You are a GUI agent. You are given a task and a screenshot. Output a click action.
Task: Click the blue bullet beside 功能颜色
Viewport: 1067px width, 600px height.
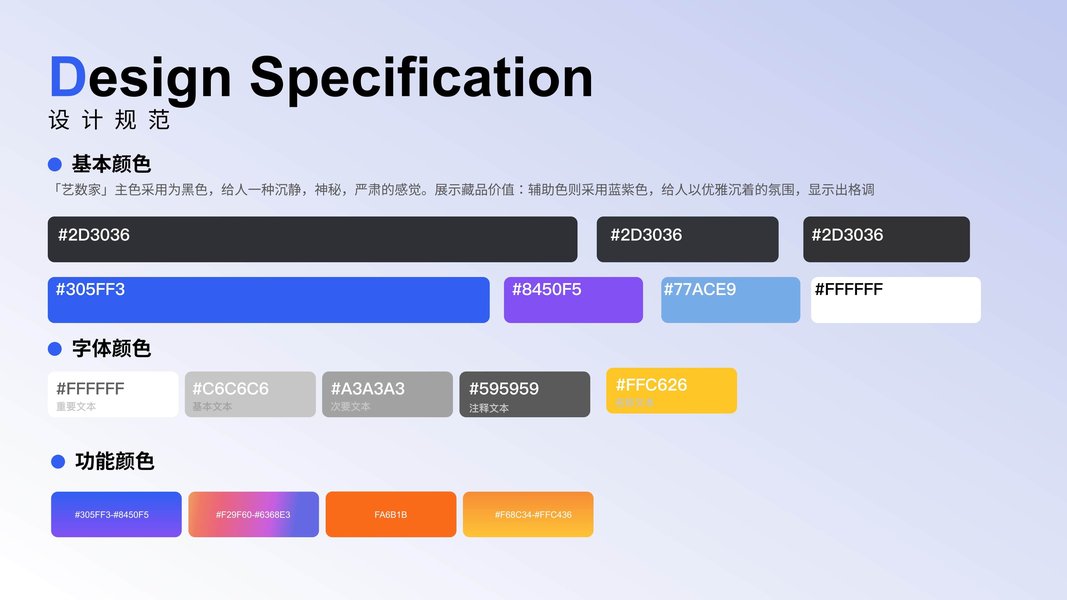pos(58,462)
